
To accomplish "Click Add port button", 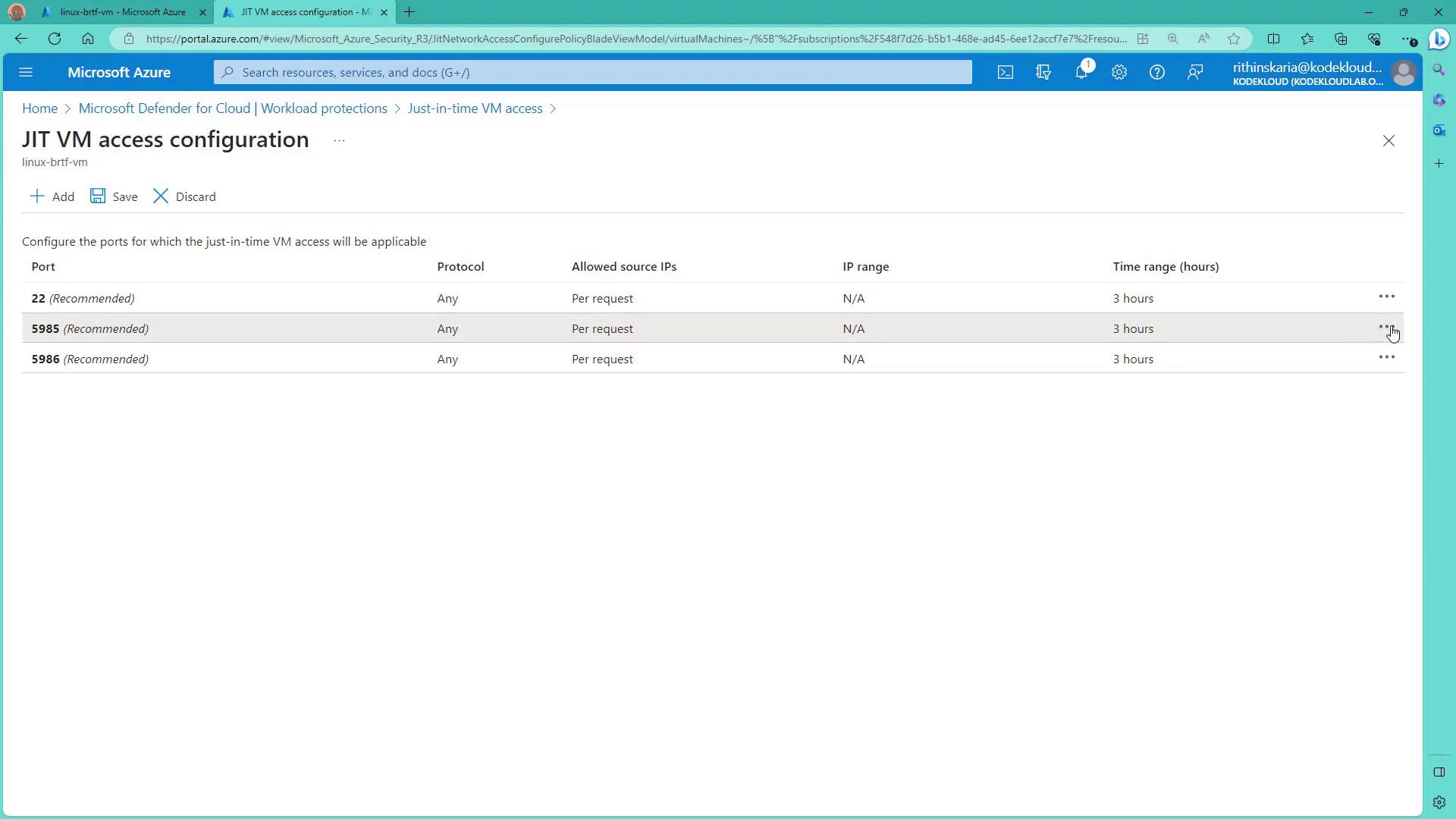I will (x=52, y=196).
